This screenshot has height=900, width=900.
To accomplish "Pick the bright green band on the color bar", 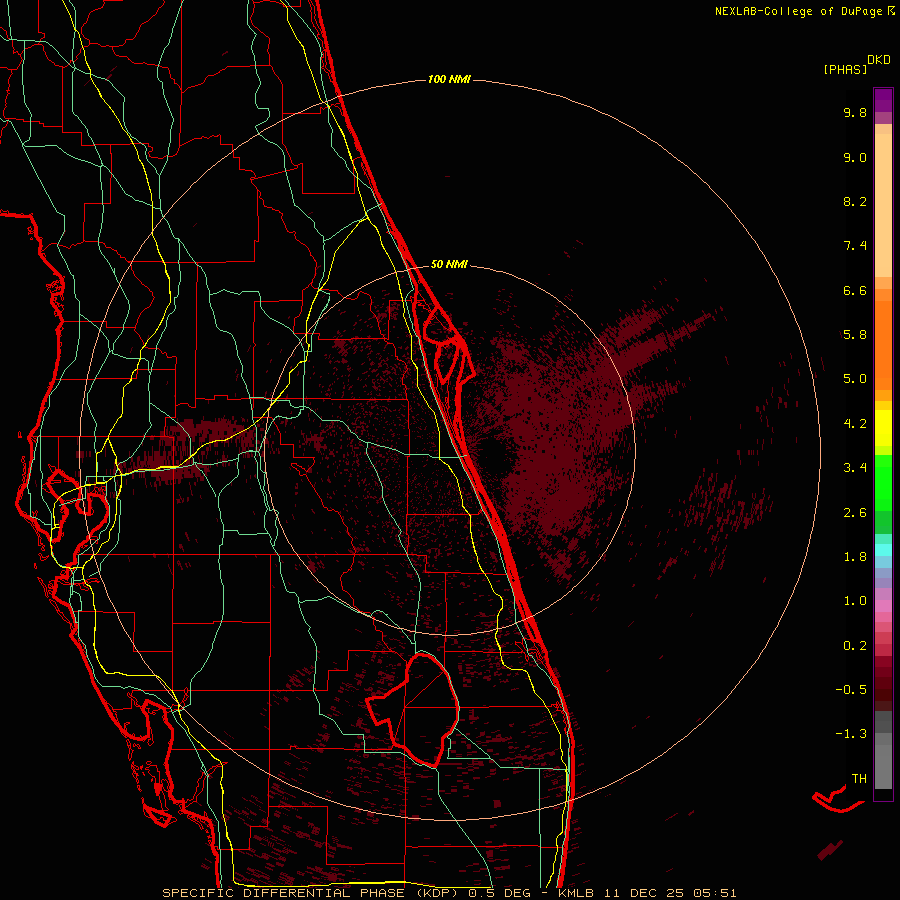I will coord(883,482).
